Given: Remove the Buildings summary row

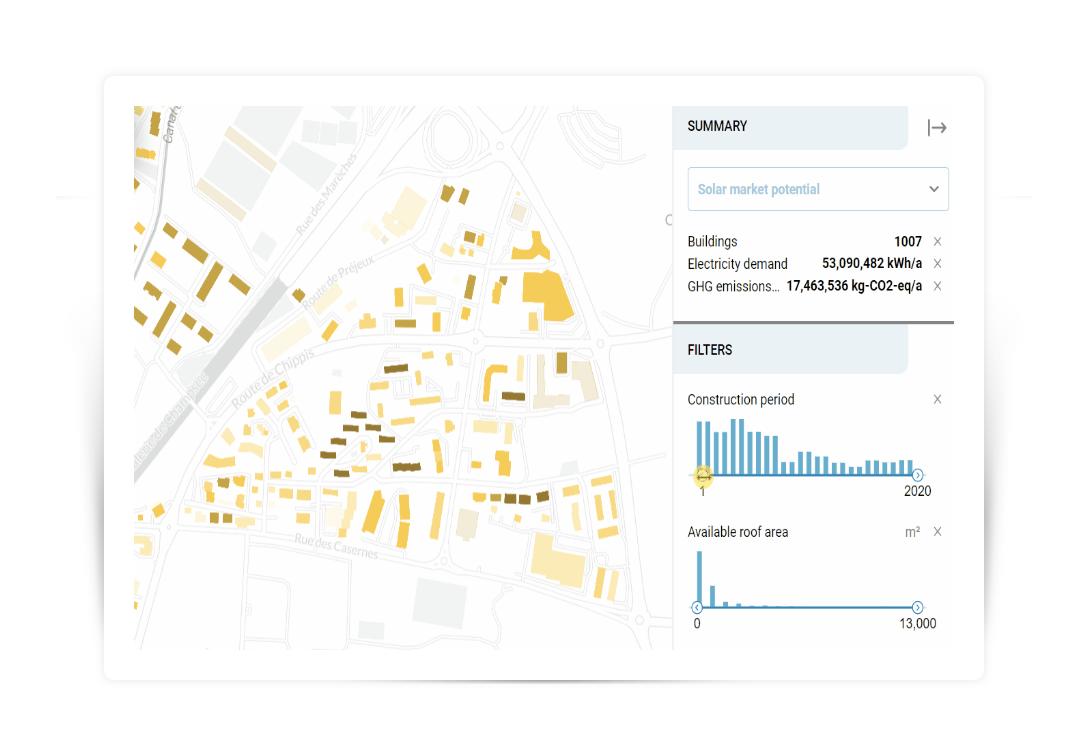Looking at the screenshot, I should [x=937, y=242].
